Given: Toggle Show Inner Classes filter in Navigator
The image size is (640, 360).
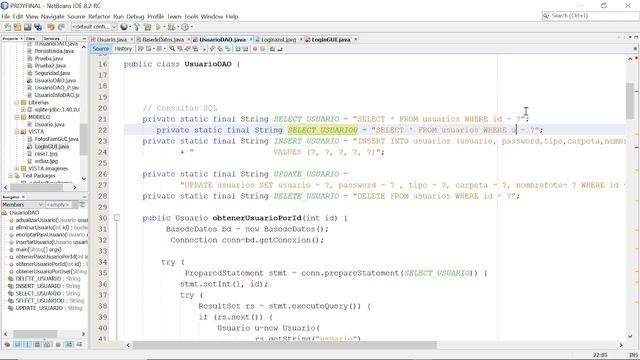Looking at the screenshot, I should [x=48, y=345].
